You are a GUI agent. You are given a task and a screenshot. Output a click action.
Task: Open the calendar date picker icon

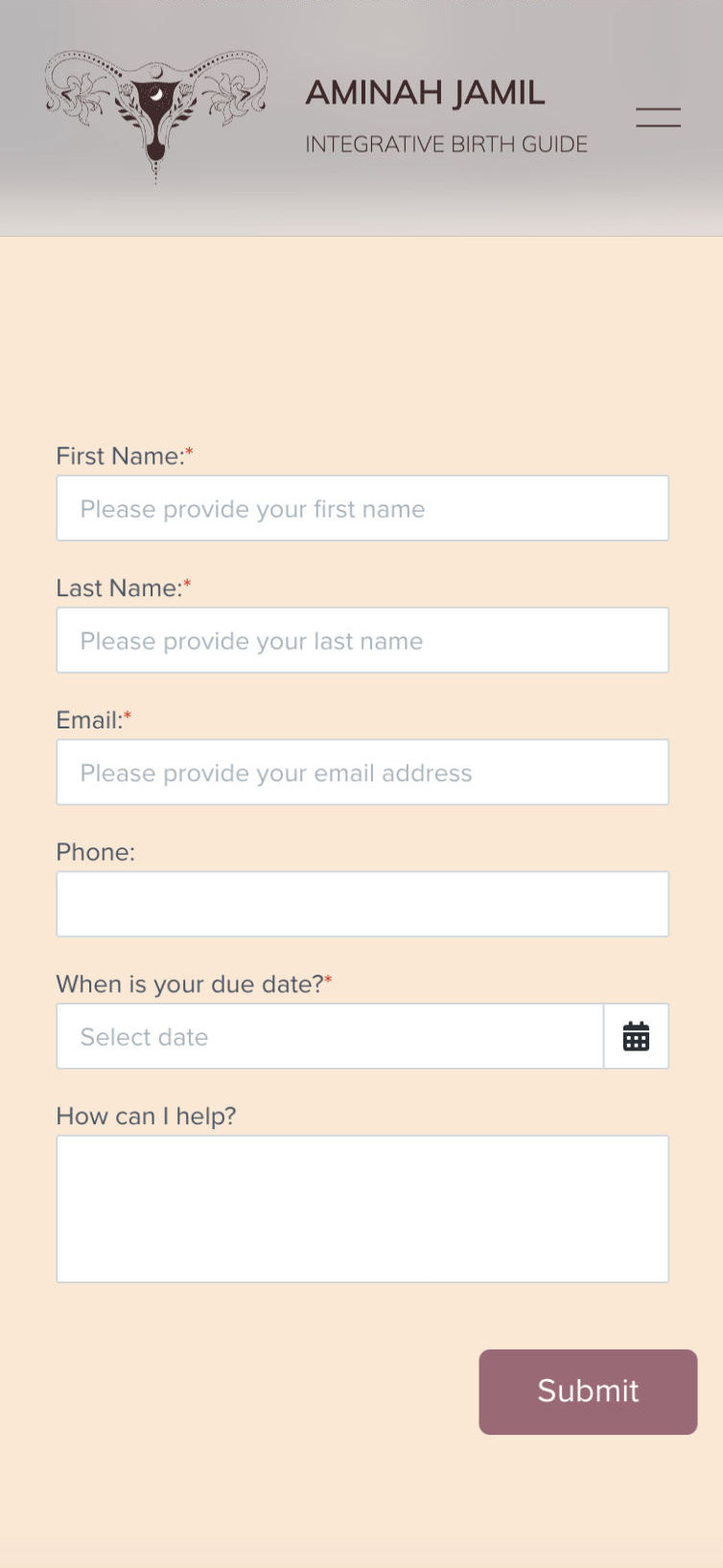[x=636, y=1036]
